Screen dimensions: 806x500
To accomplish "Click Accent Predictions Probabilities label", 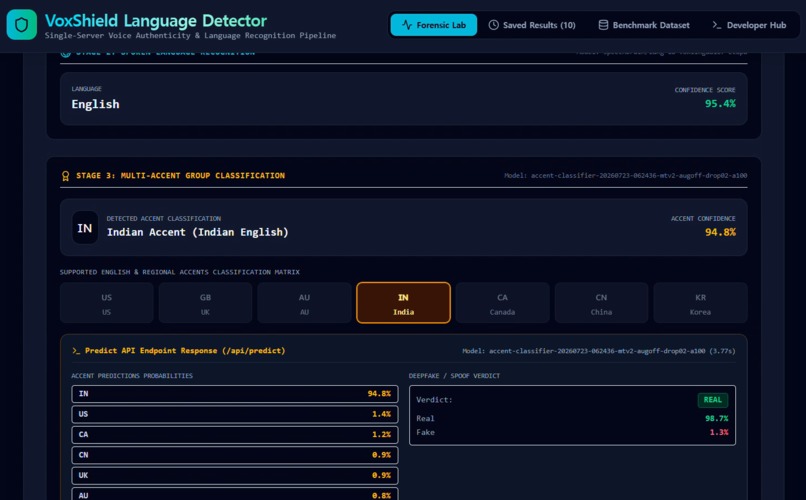I will 132,376.
